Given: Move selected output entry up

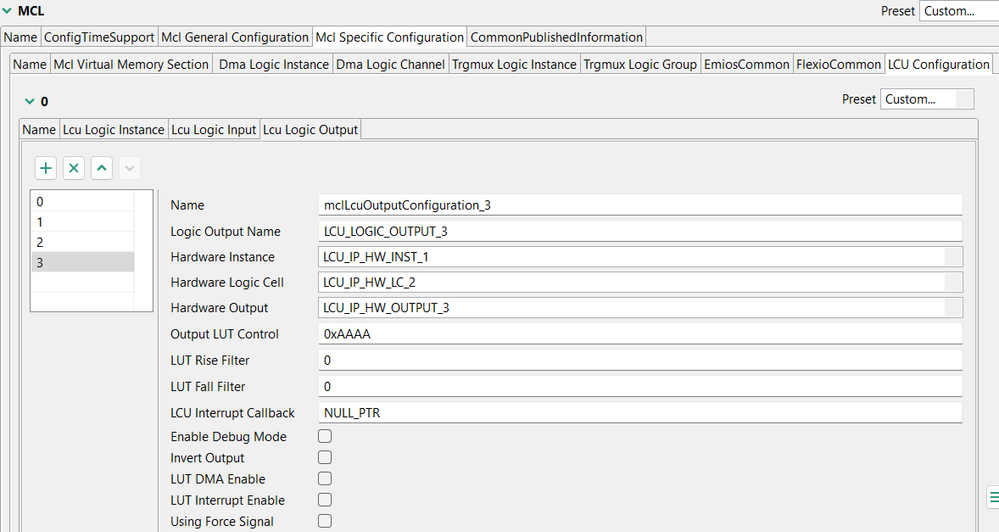Looking at the screenshot, I should point(102,168).
